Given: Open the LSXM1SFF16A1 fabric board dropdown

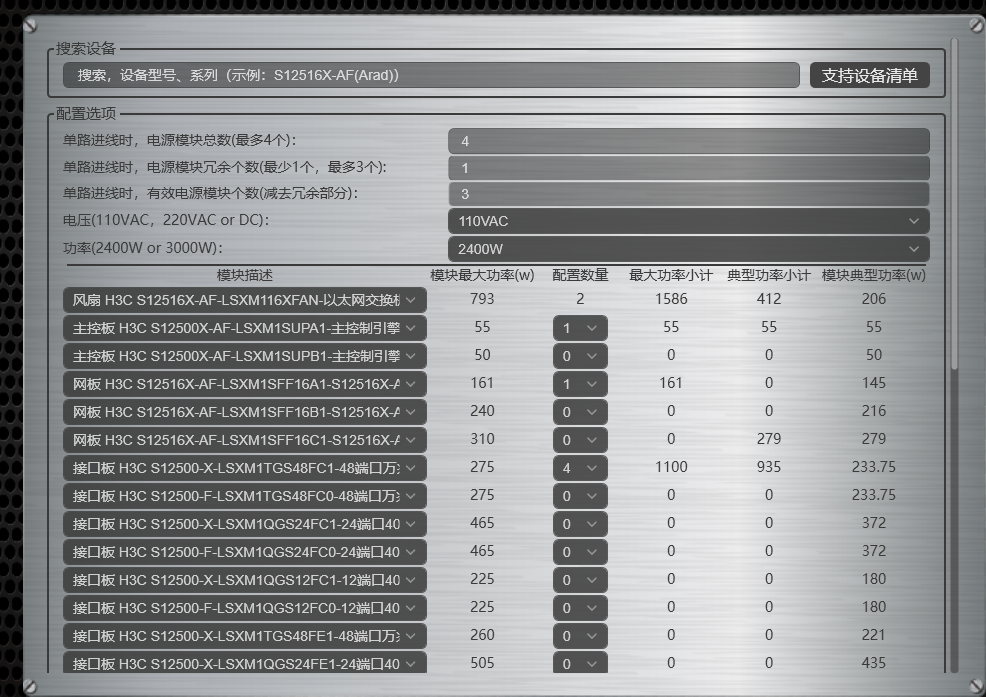Looking at the screenshot, I should coord(245,384).
